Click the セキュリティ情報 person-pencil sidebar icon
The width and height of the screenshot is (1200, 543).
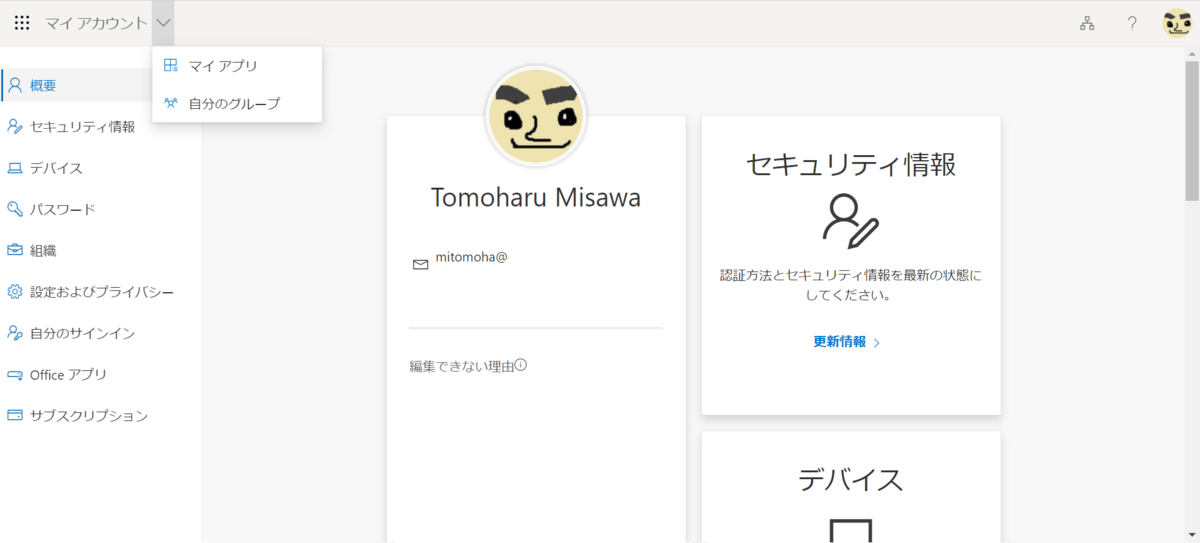coord(15,126)
